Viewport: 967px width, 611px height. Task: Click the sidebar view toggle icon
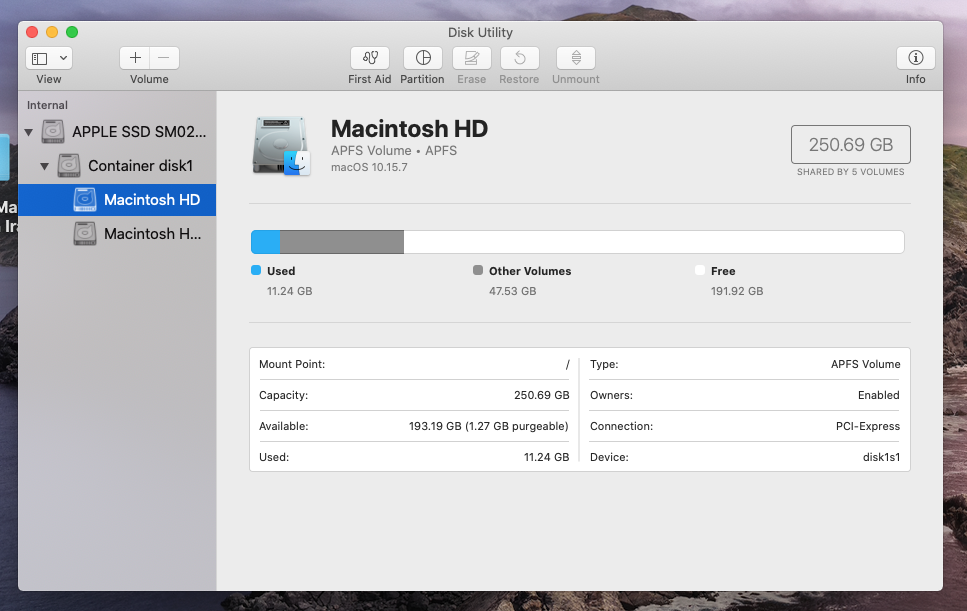click(39, 57)
